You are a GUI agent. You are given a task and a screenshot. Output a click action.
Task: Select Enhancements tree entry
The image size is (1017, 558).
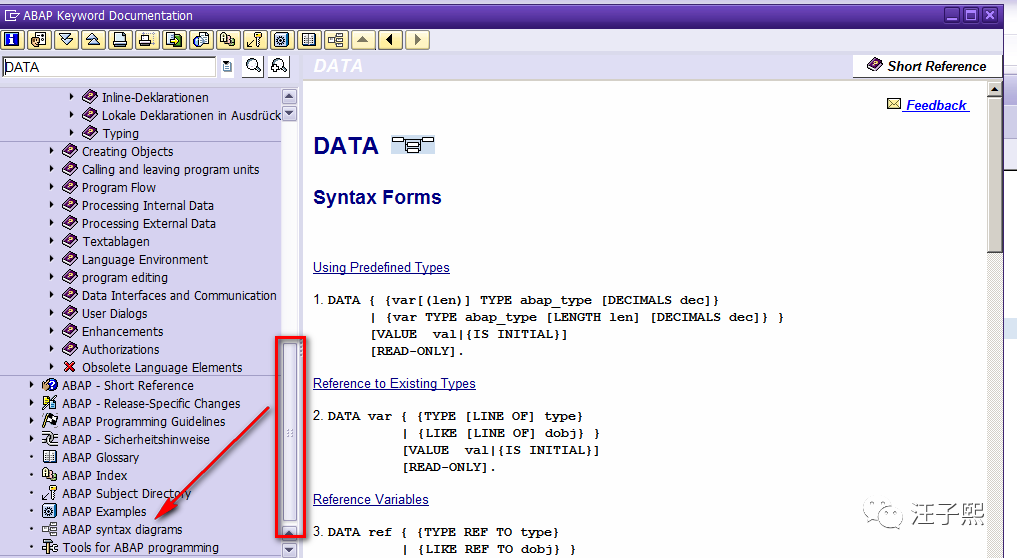pyautogui.click(x=123, y=332)
